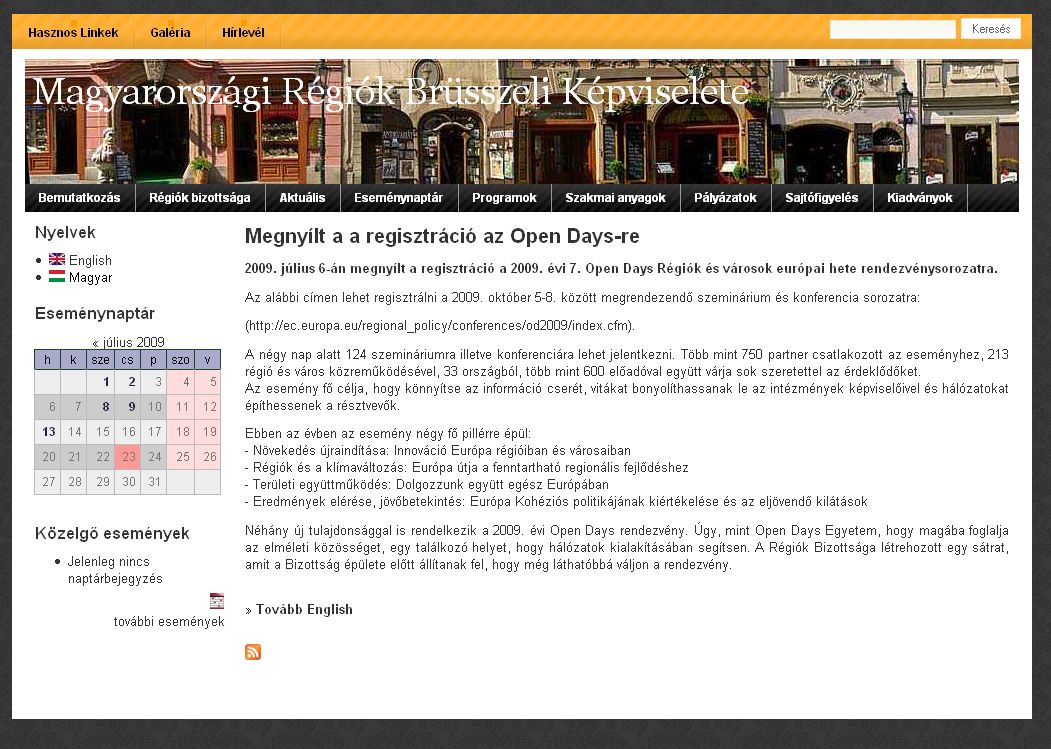Open the Hasznos Linkek menu
1051x749 pixels.
[x=73, y=32]
